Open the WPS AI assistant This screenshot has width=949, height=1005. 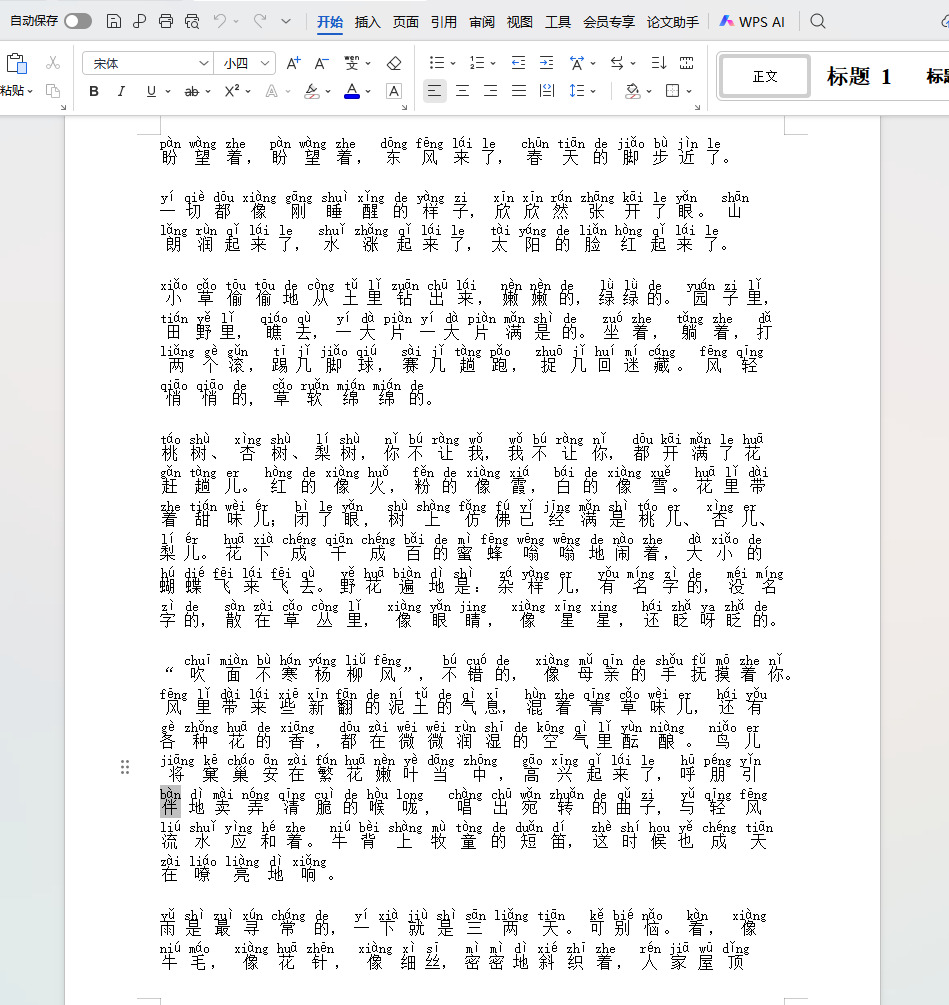(x=752, y=22)
